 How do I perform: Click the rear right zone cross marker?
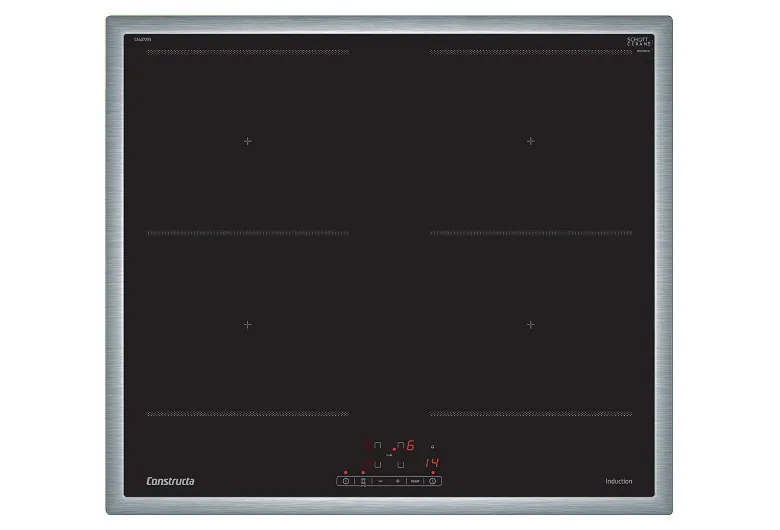(531, 141)
